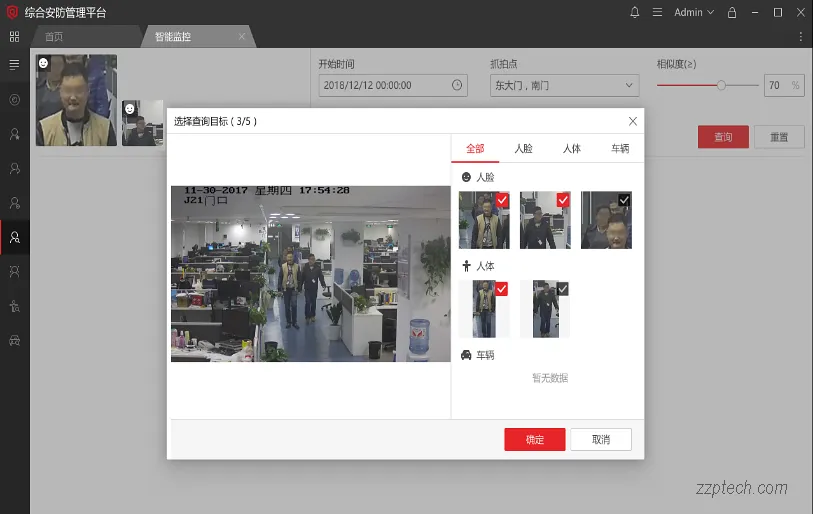Select the vehicle search icon in the sidebar
Viewport: 813px width, 514px height.
(x=14, y=340)
